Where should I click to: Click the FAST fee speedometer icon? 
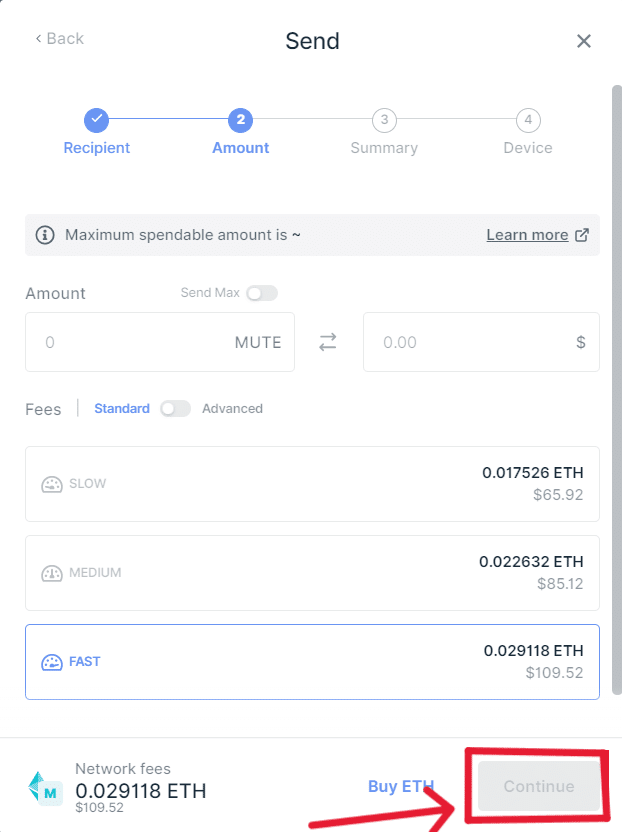click(51, 661)
